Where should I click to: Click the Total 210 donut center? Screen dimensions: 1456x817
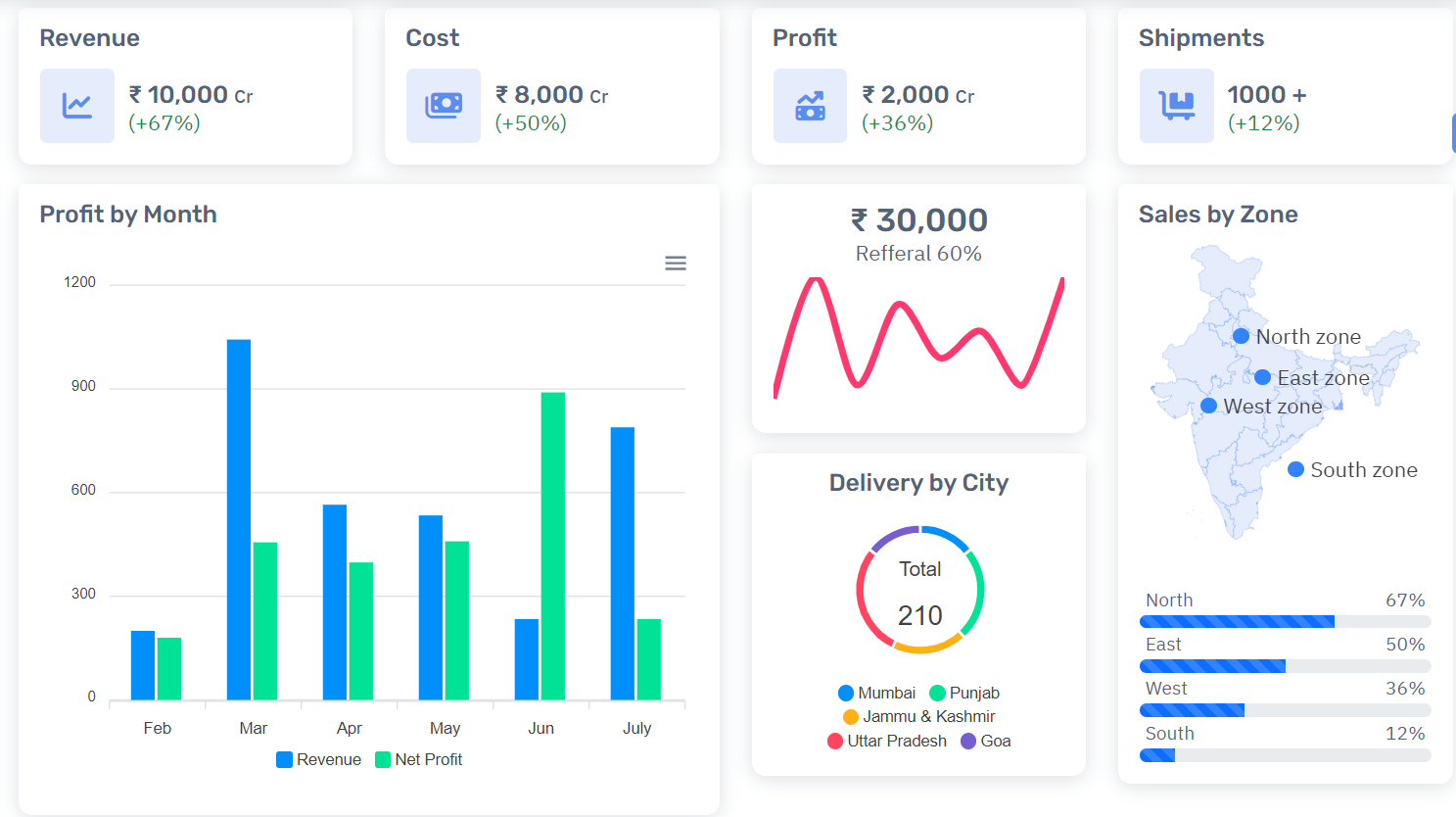tap(918, 589)
